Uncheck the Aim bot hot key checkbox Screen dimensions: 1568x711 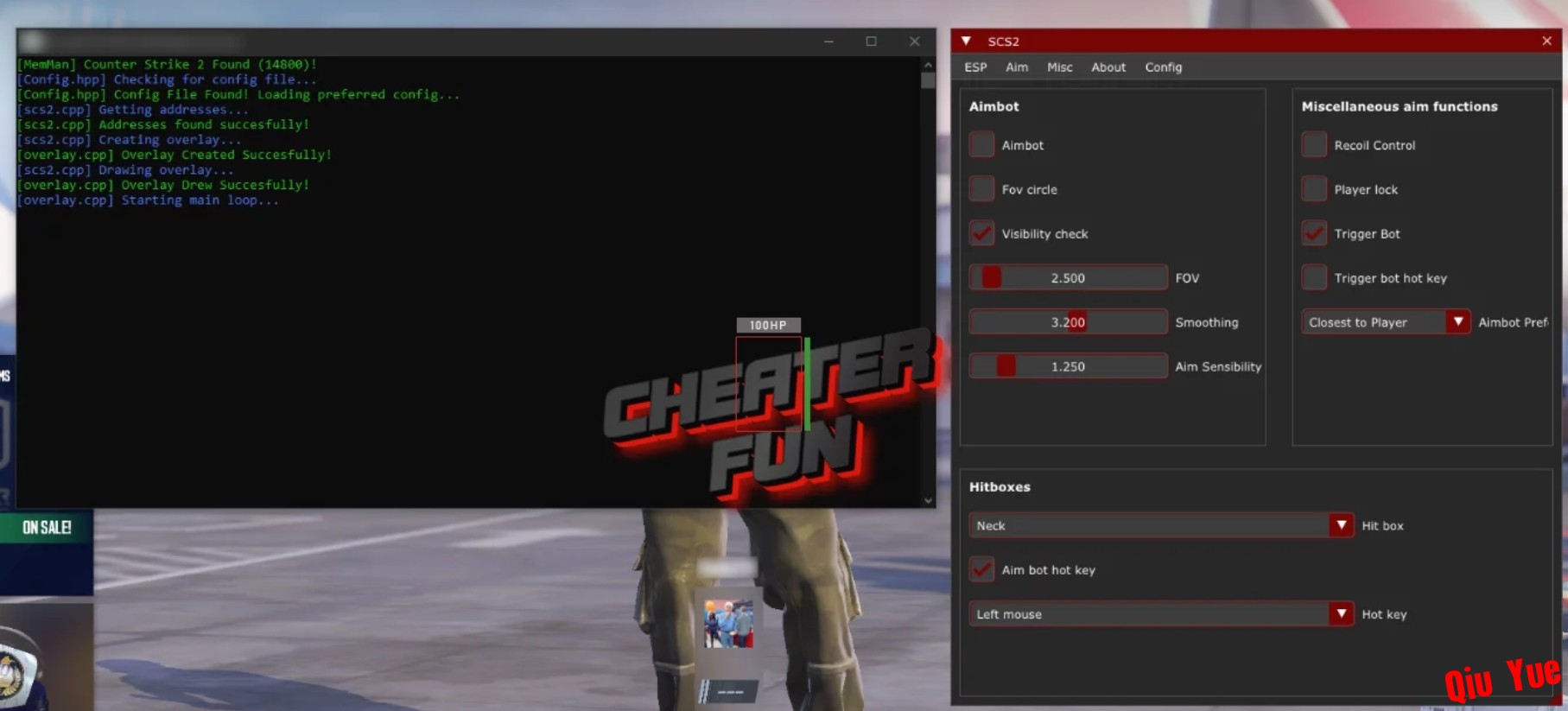(x=981, y=569)
